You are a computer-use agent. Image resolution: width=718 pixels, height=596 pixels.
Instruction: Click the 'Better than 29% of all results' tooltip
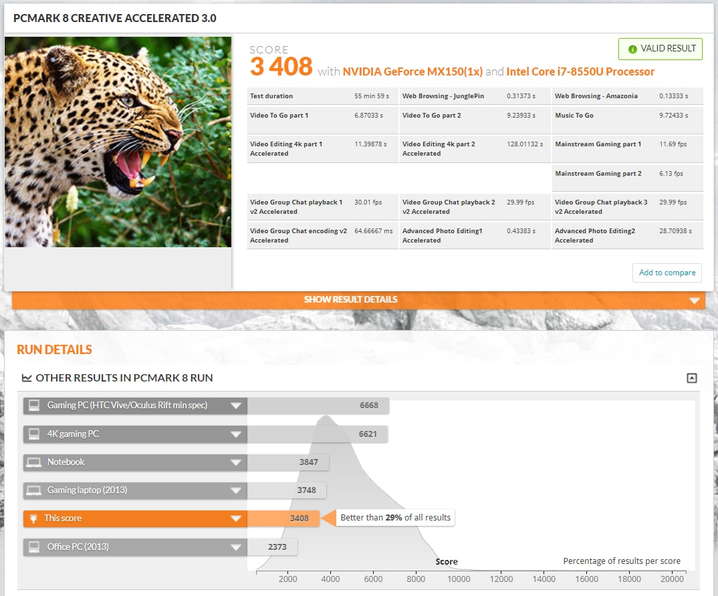(395, 518)
